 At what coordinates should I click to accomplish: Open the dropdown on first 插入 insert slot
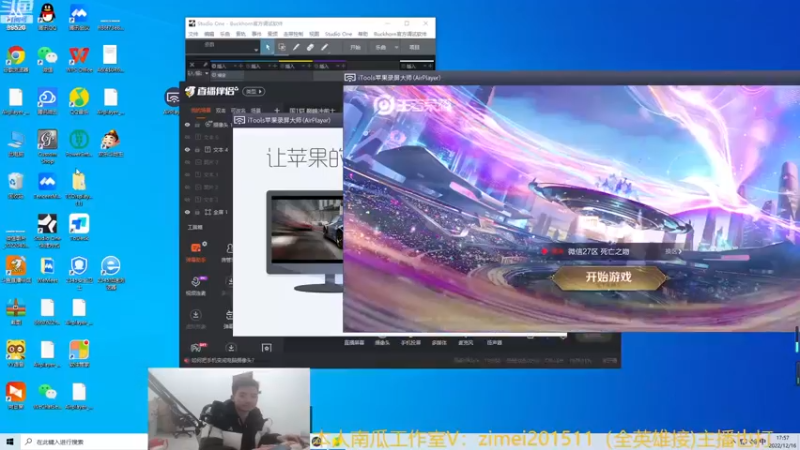pyautogui.click(x=235, y=66)
